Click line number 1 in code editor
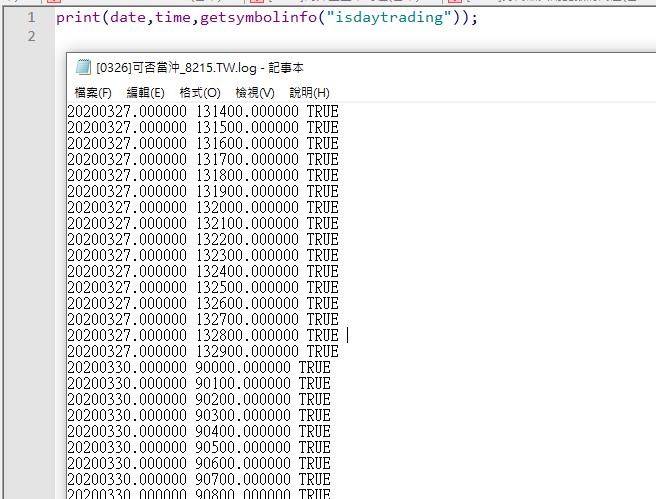 (x=32, y=17)
